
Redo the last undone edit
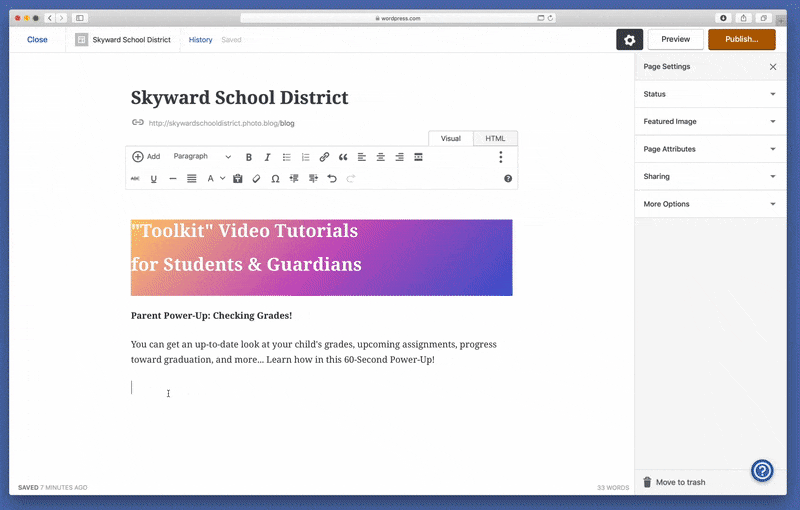click(x=351, y=178)
